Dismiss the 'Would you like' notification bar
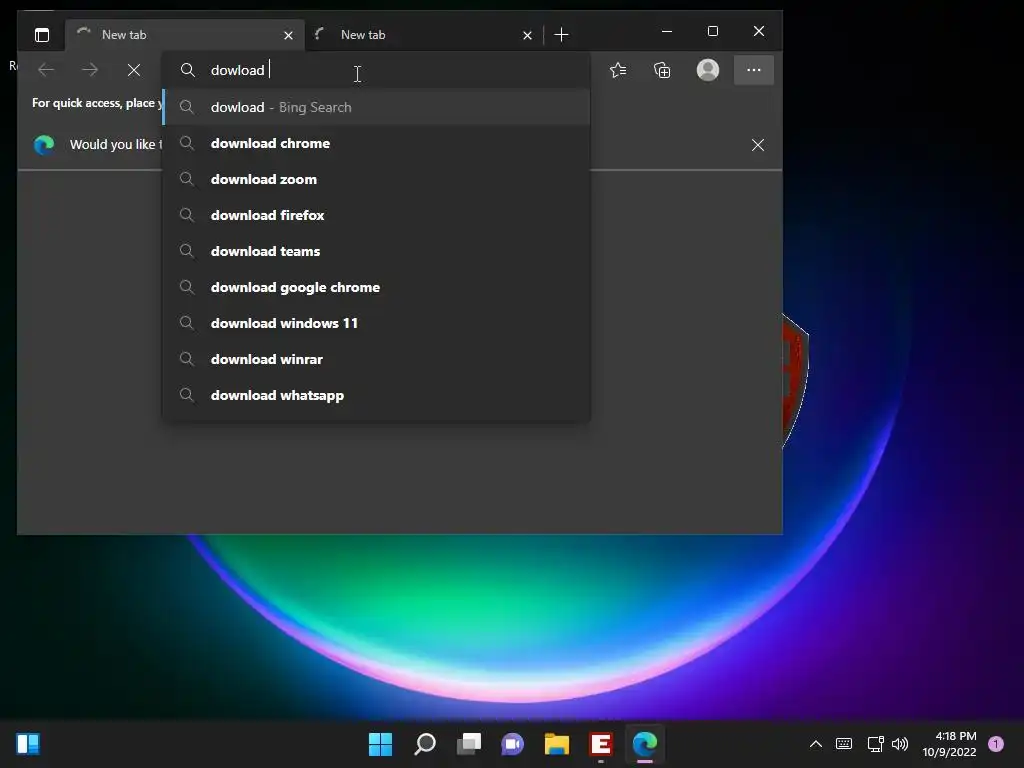Screen dimensions: 1024x768 coord(758,145)
